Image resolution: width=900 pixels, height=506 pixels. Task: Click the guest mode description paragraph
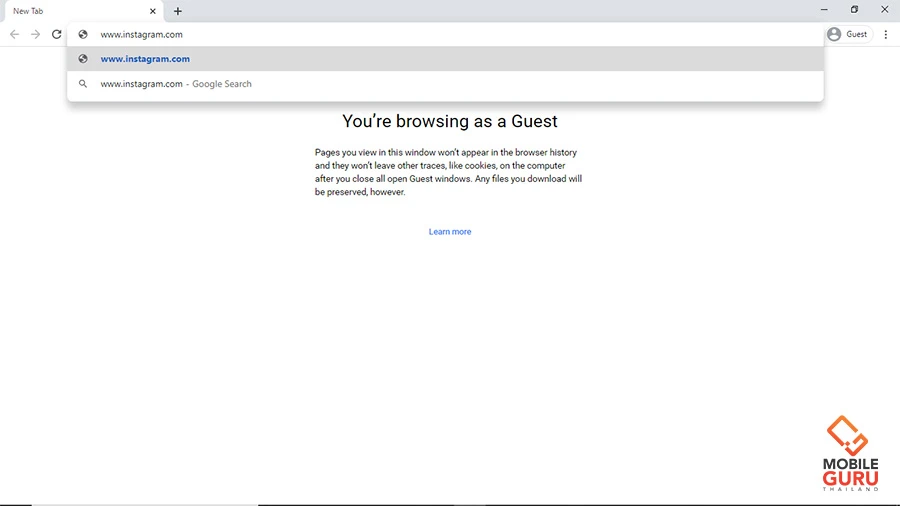(x=448, y=172)
